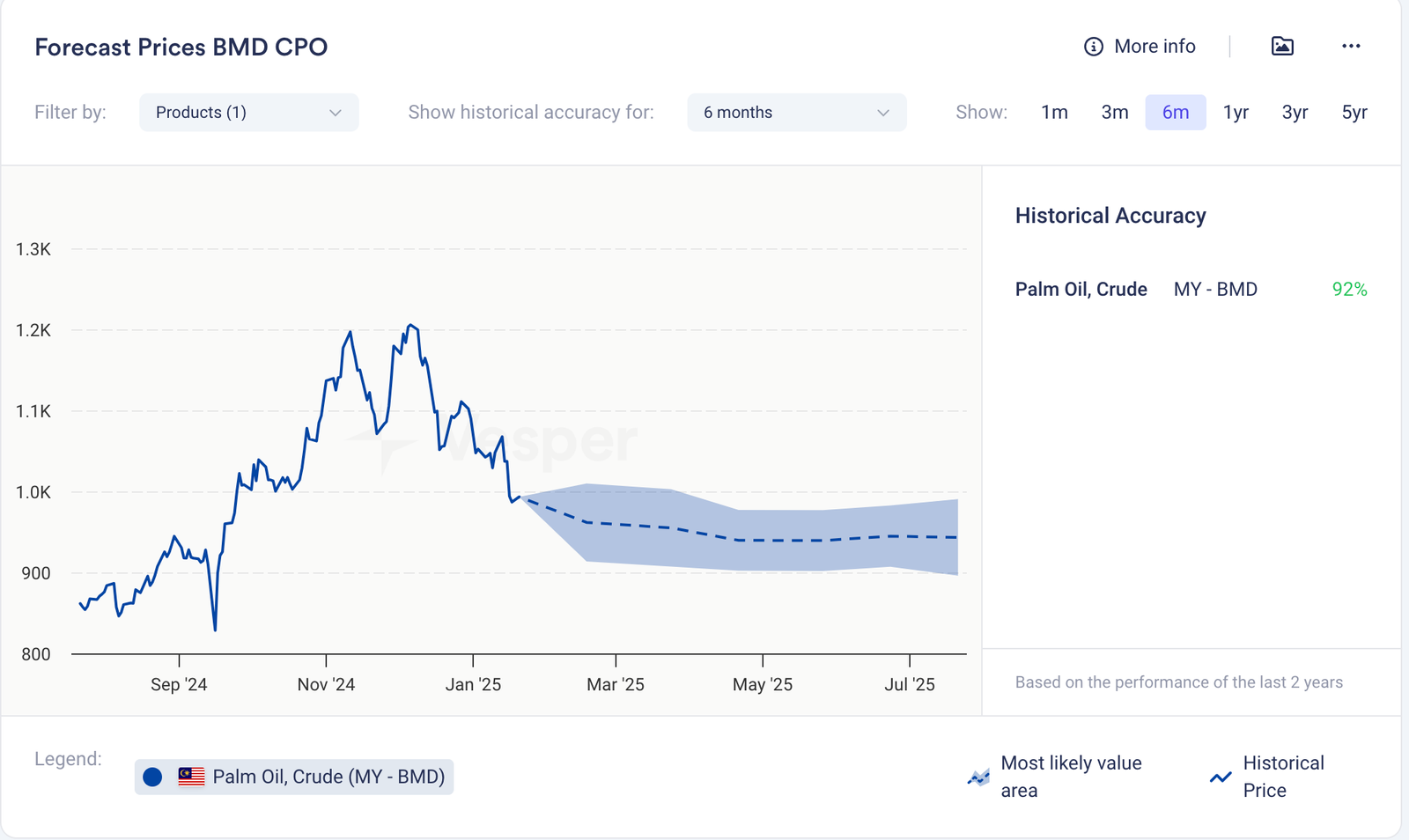Click the Most likely value area icon

point(978,777)
